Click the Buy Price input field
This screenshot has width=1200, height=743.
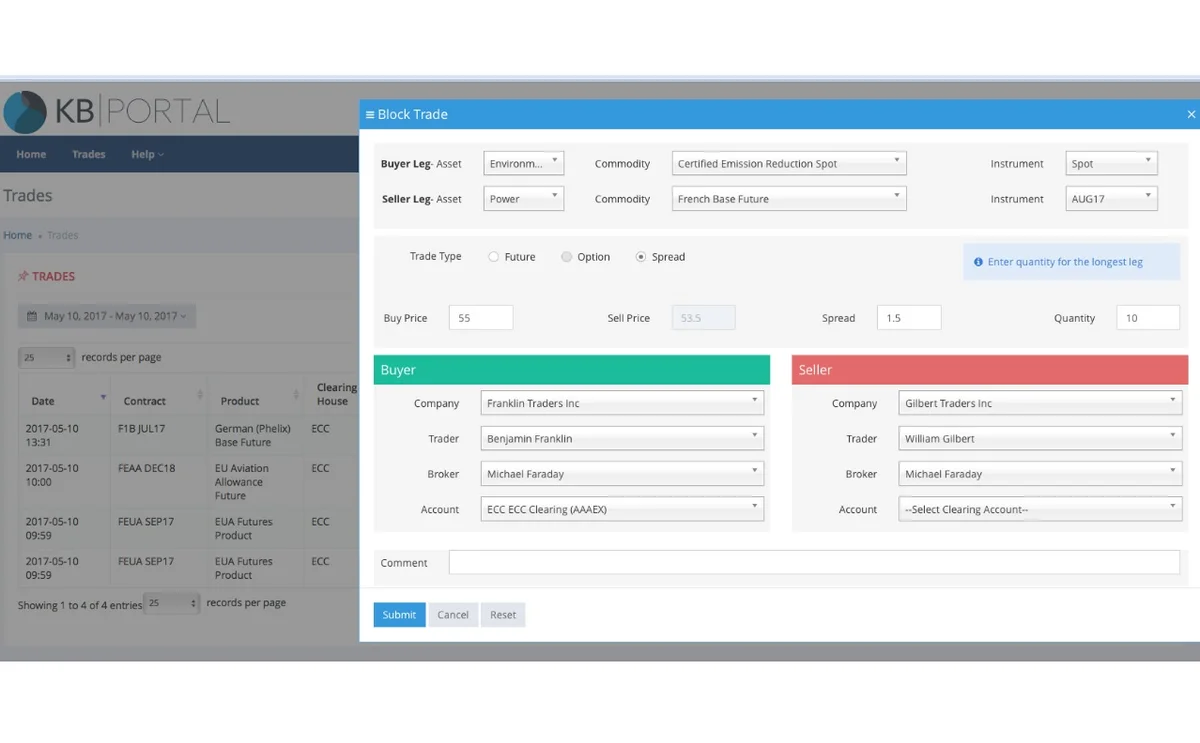[x=481, y=318]
